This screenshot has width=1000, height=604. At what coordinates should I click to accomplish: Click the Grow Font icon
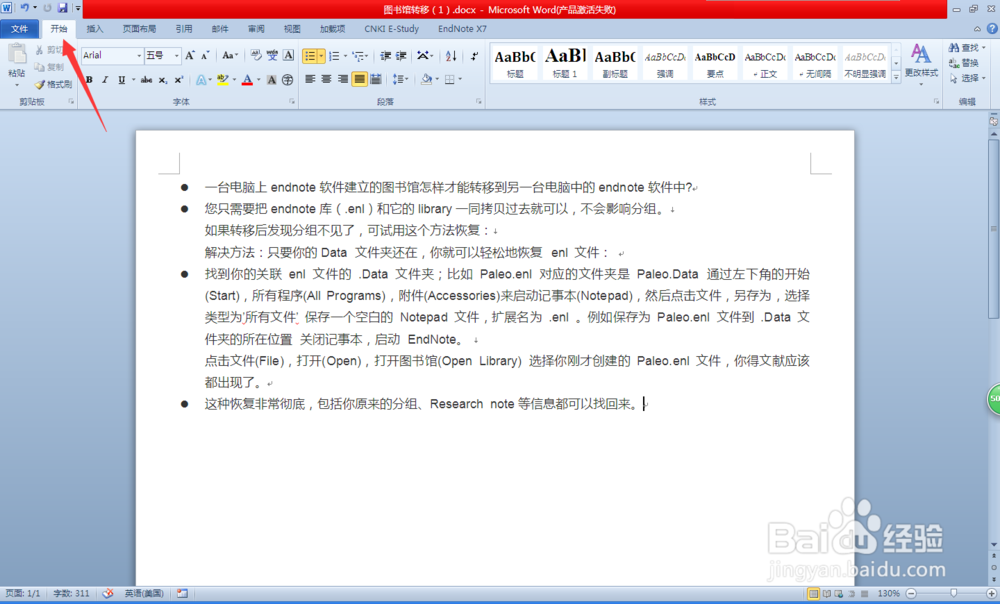pos(190,55)
